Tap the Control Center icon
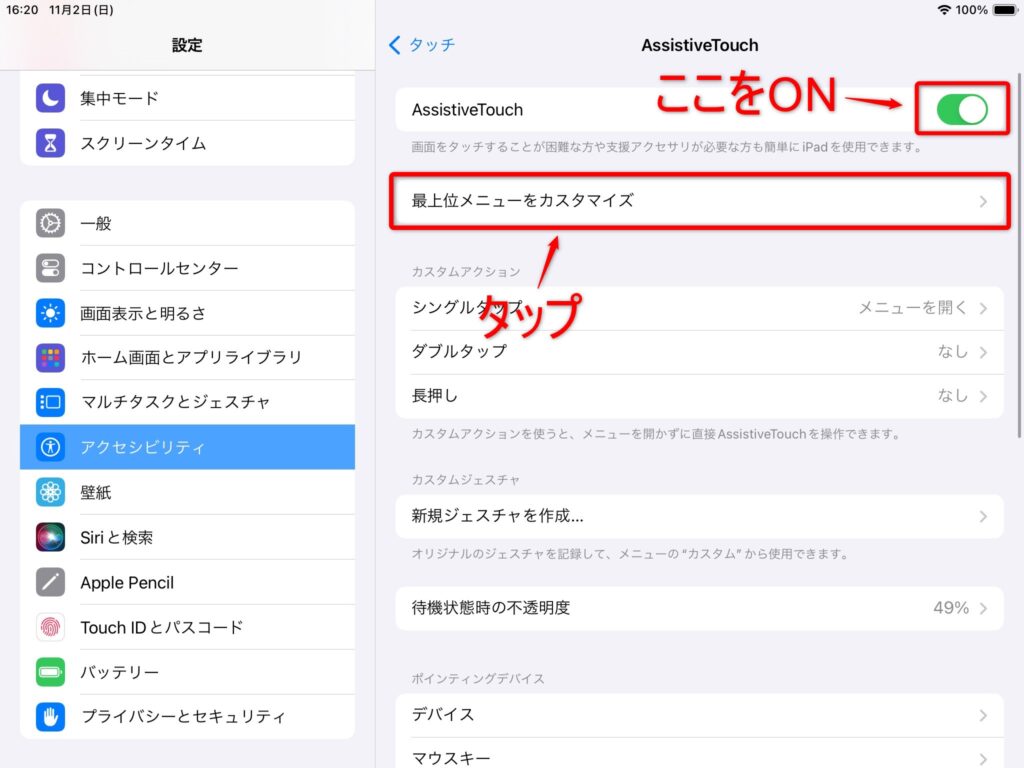This screenshot has width=1024, height=768. point(50,268)
